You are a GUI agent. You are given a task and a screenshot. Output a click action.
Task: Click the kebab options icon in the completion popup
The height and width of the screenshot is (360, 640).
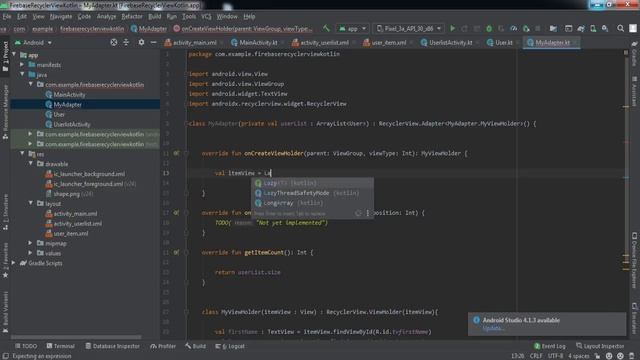[367, 213]
